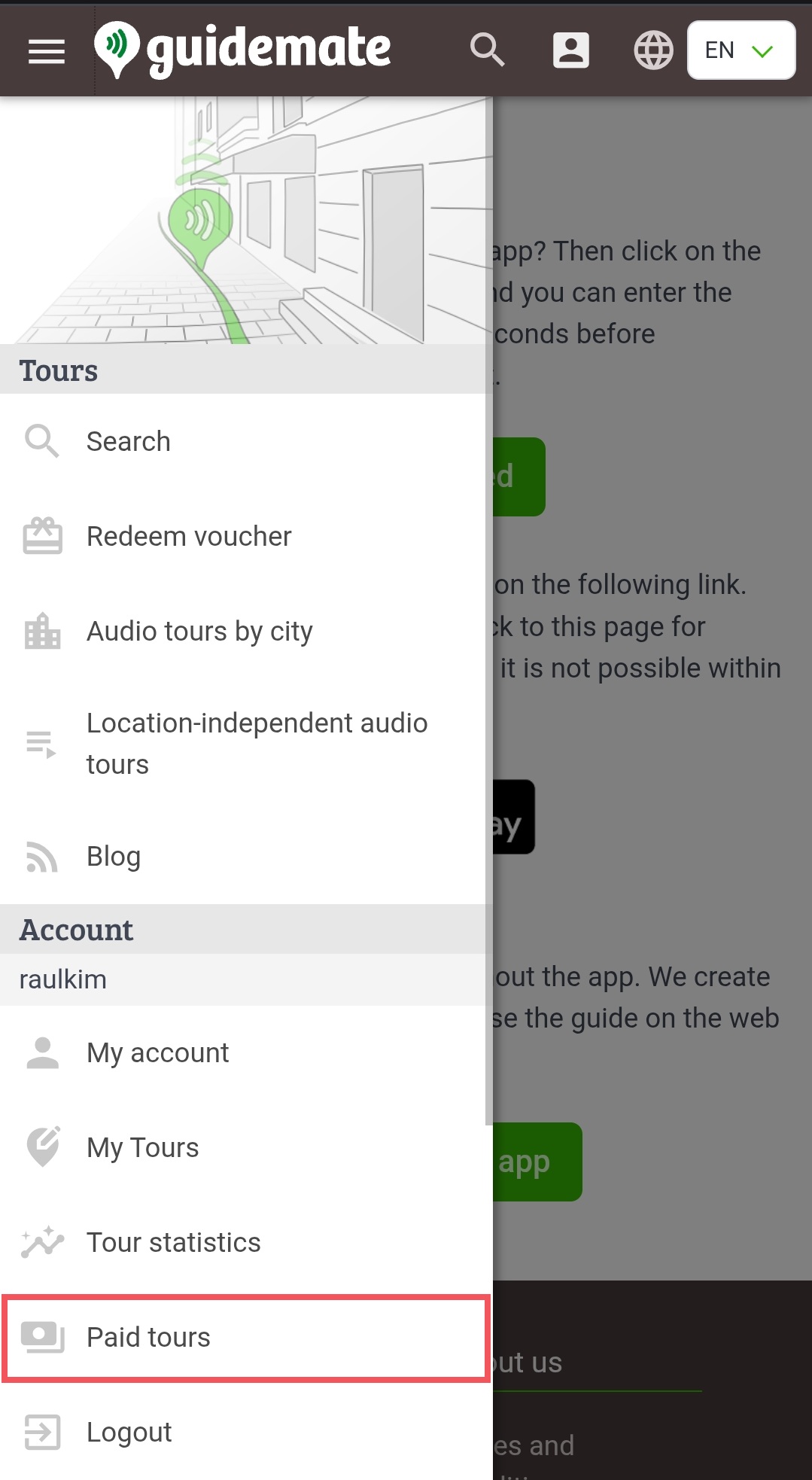Tap the globe language icon
This screenshot has height=1480, width=812.
(x=653, y=50)
